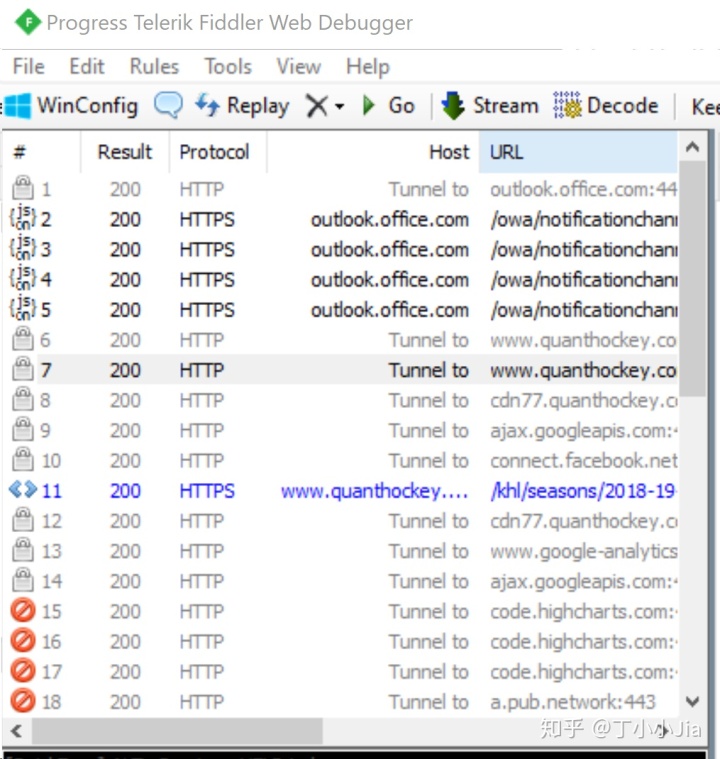Screen dimensions: 720x759
Task: Sort by the Host column header
Action: [373, 152]
